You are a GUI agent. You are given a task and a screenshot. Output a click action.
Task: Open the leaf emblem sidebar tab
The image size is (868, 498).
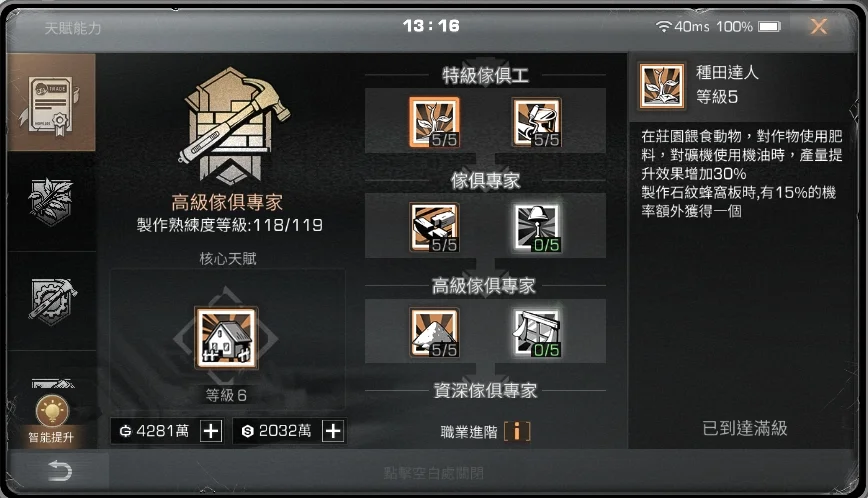tap(51, 201)
